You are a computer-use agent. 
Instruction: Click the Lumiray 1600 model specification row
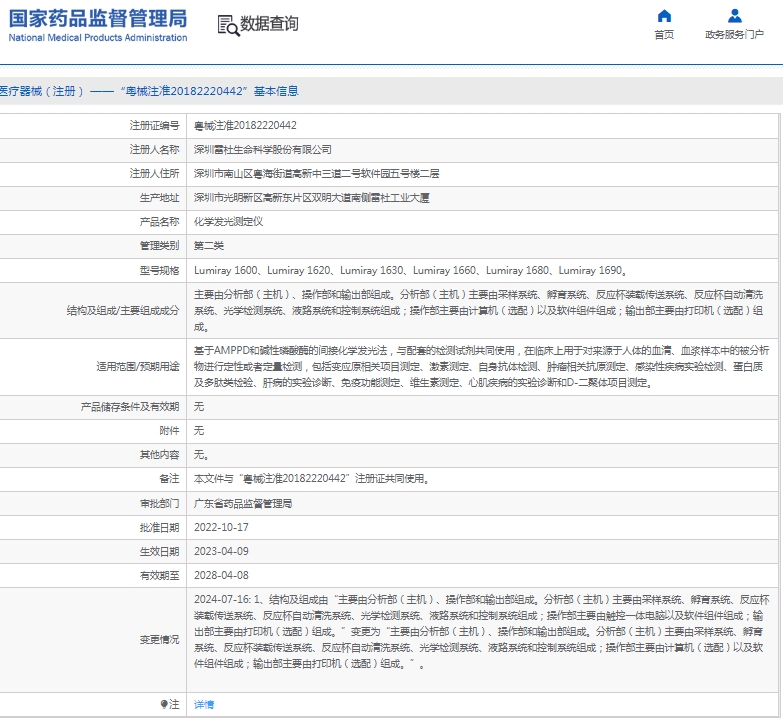(410, 270)
